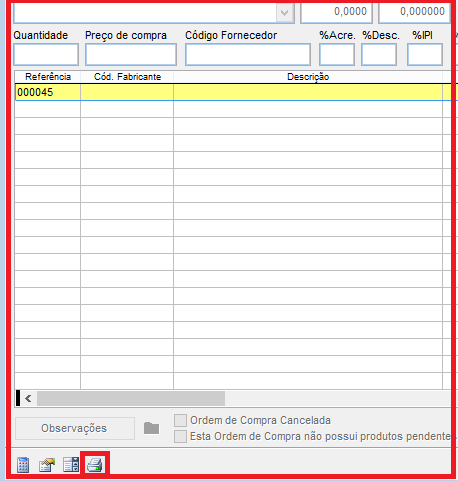Click into the %Desc. field
The width and height of the screenshot is (458, 481).
click(379, 54)
